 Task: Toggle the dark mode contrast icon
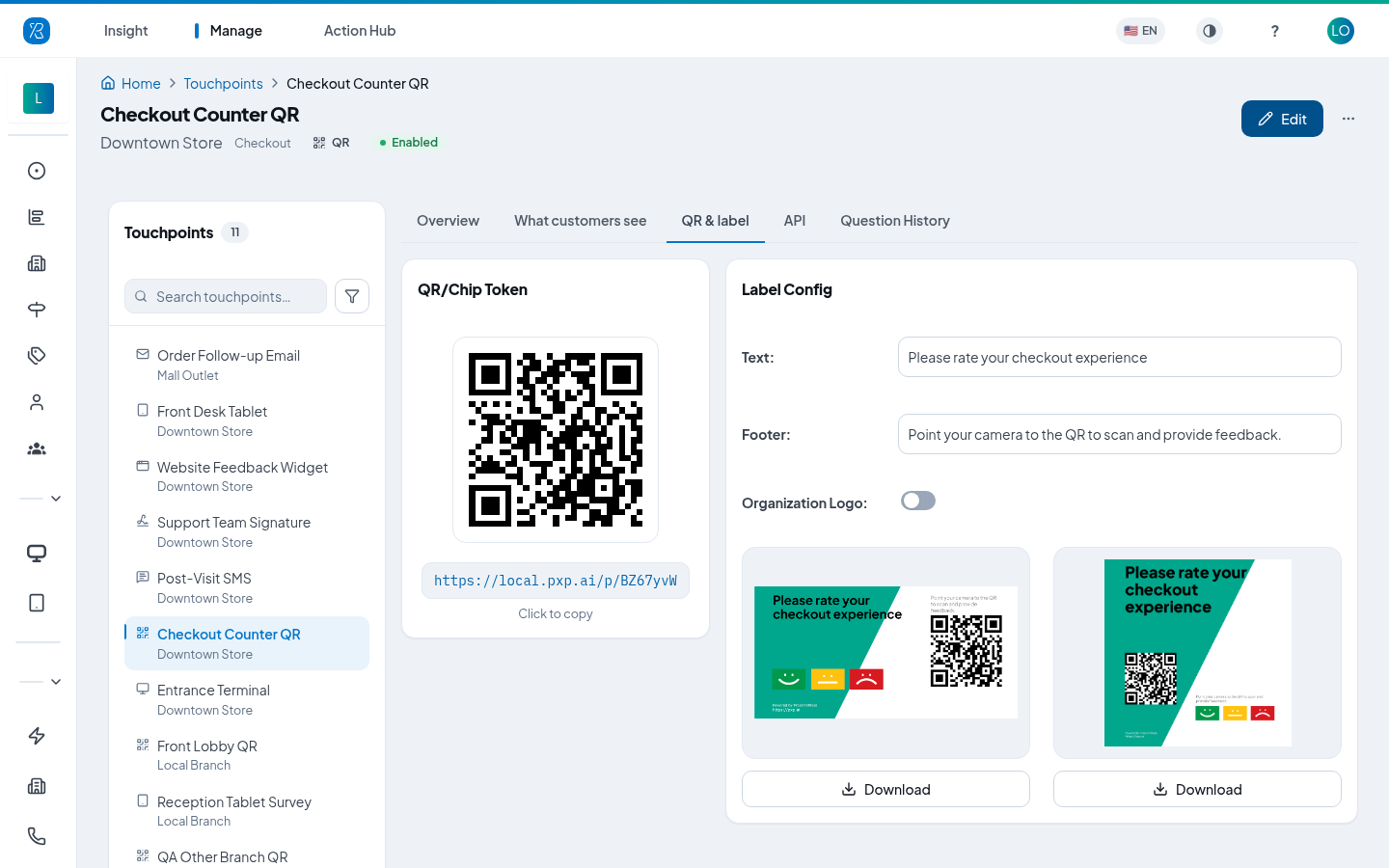click(1209, 31)
